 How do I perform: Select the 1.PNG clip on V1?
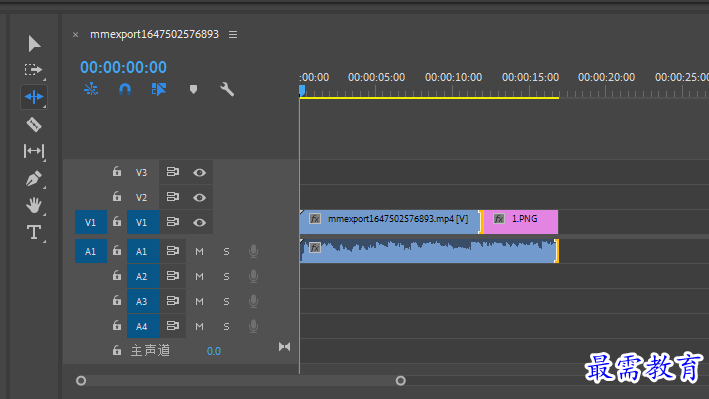(520, 222)
